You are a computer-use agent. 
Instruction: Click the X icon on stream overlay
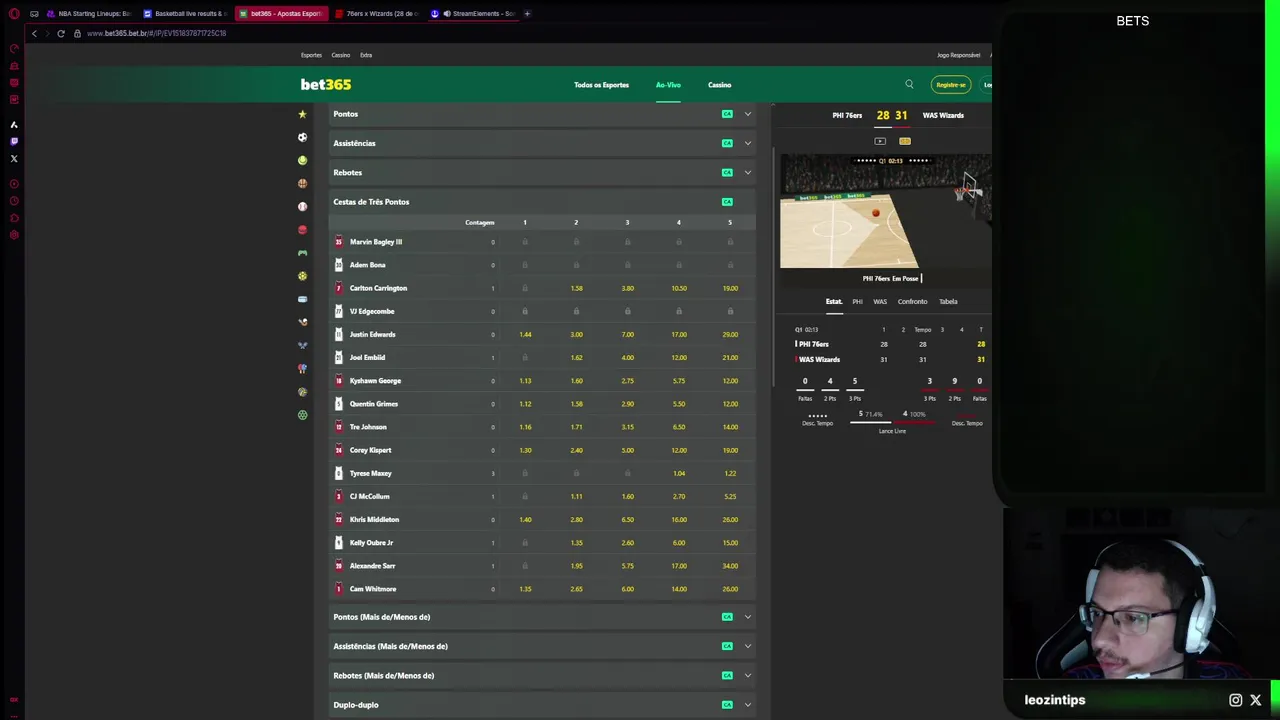(1256, 701)
